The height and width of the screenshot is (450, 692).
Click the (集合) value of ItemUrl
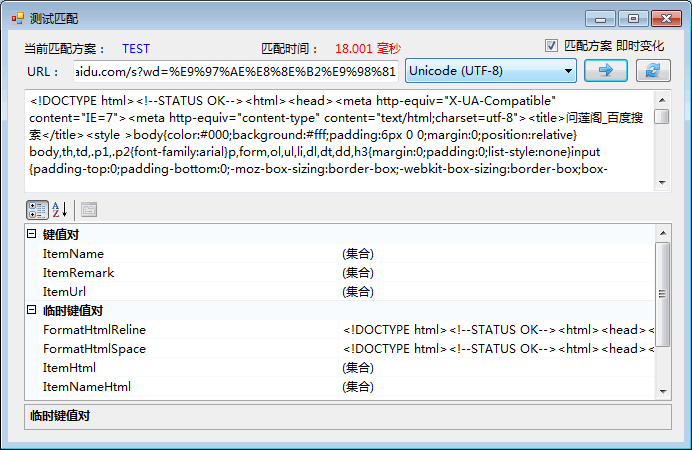pos(358,292)
